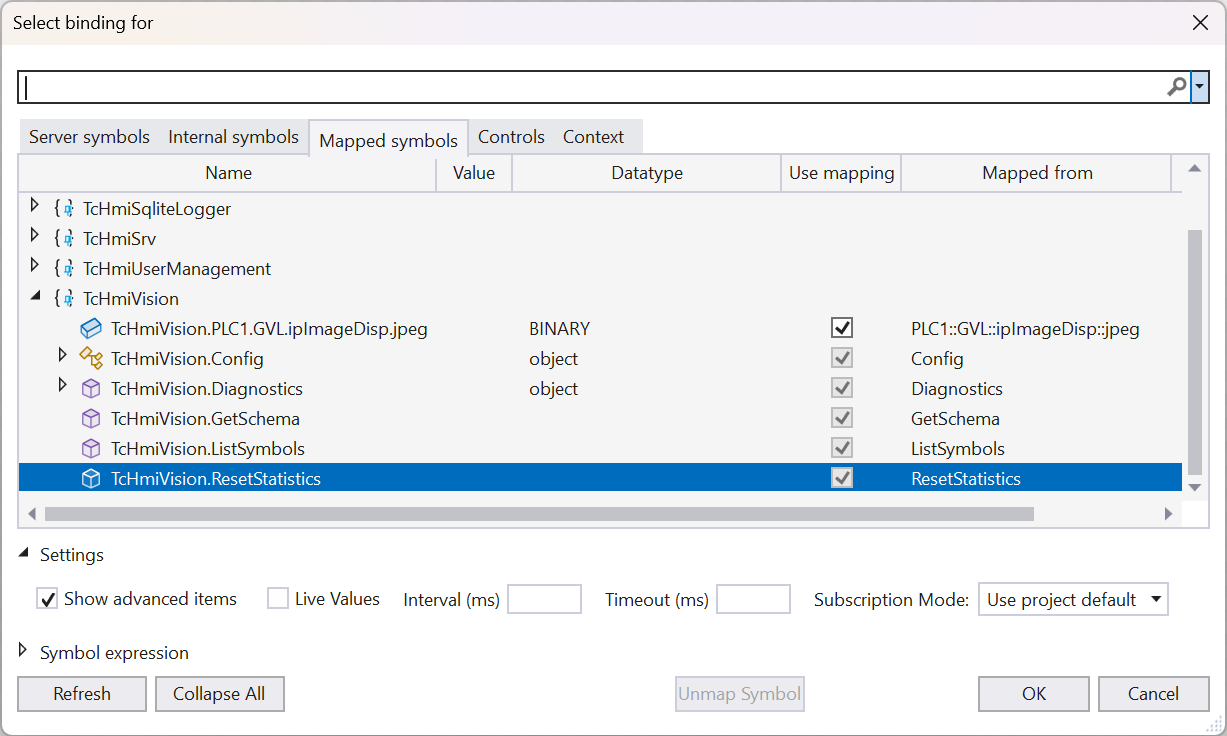Open the Subscription Mode dropdown
The image size is (1227, 736).
coord(1073,600)
